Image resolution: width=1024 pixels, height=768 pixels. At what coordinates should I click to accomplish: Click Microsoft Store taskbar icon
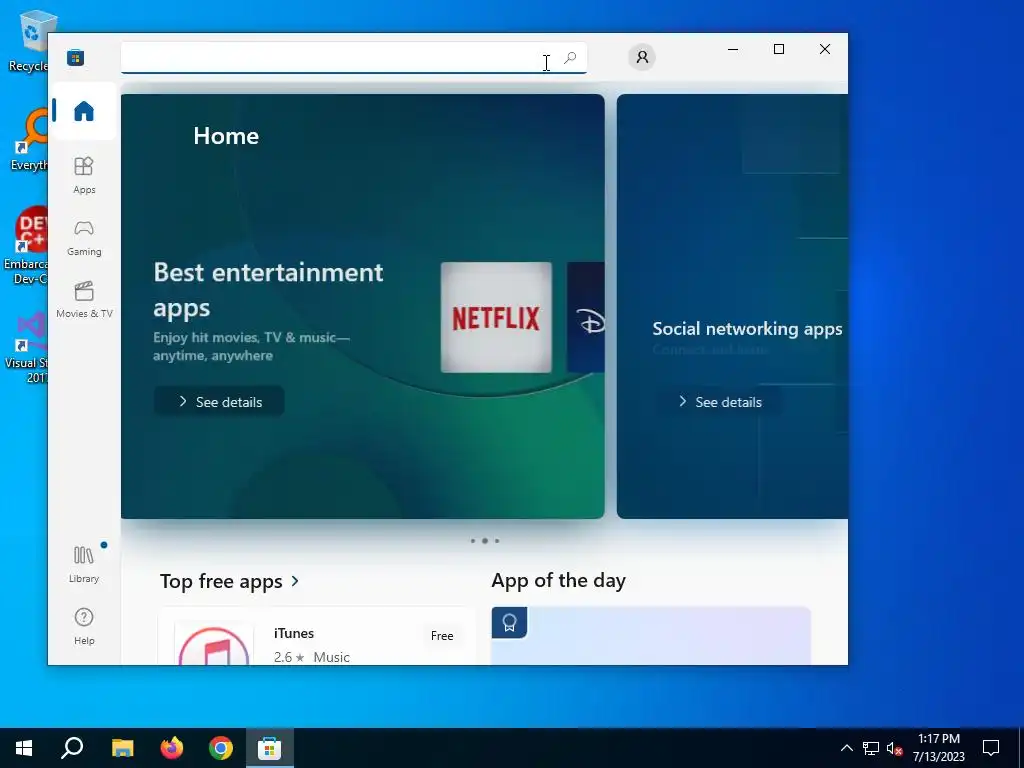click(270, 748)
